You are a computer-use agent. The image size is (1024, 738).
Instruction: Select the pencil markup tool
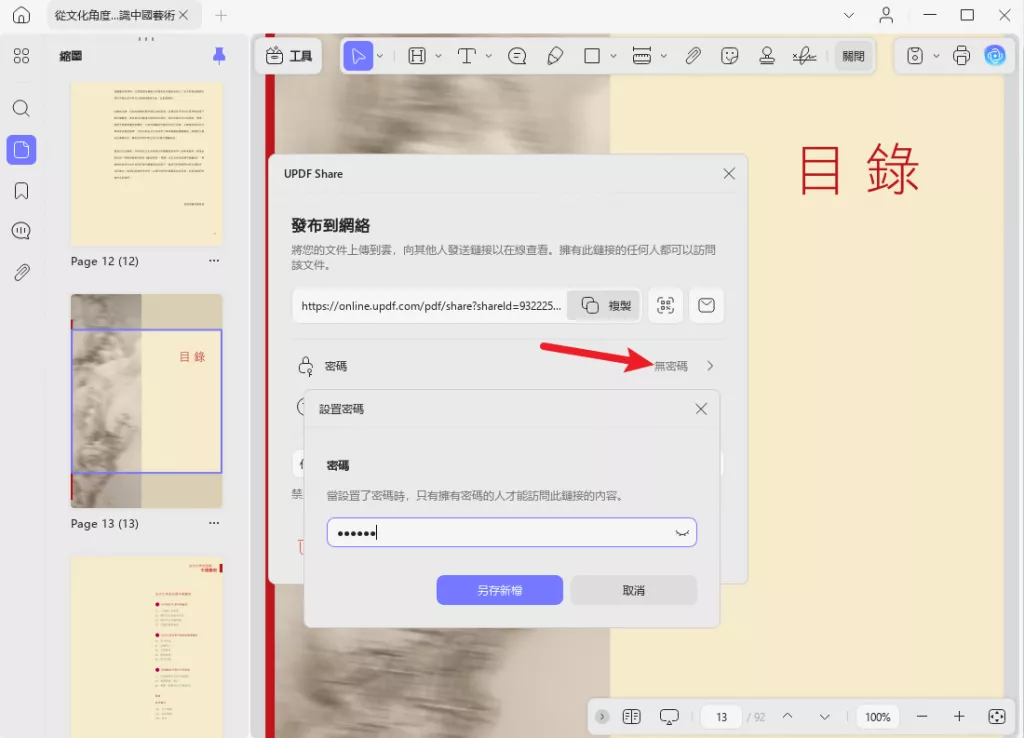tap(556, 56)
